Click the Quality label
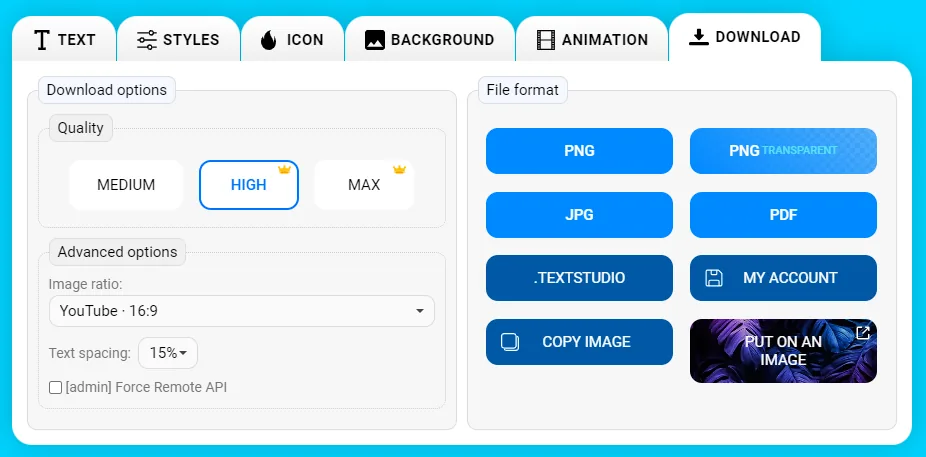This screenshot has height=457, width=926. tap(80, 128)
